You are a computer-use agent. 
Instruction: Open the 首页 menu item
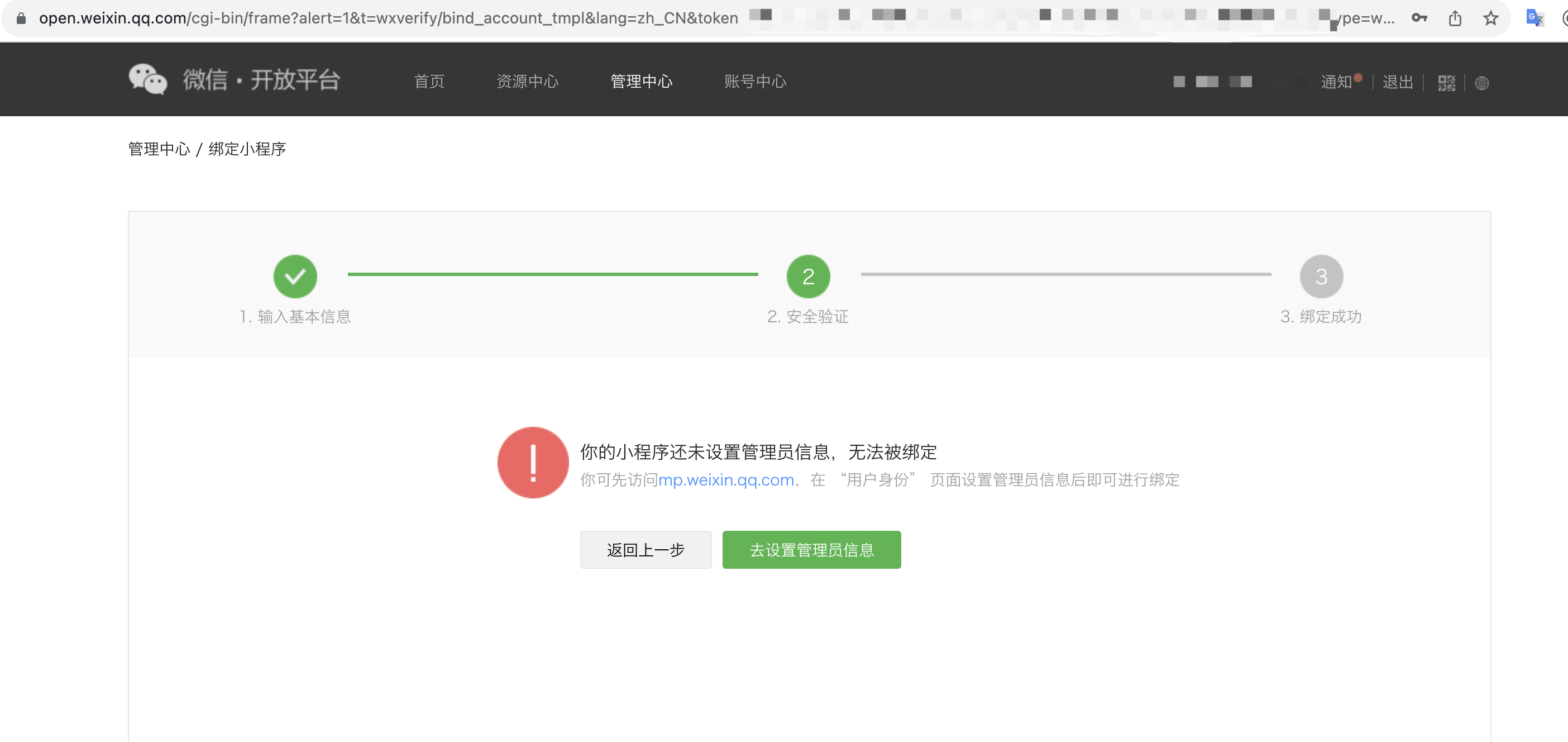tap(429, 82)
